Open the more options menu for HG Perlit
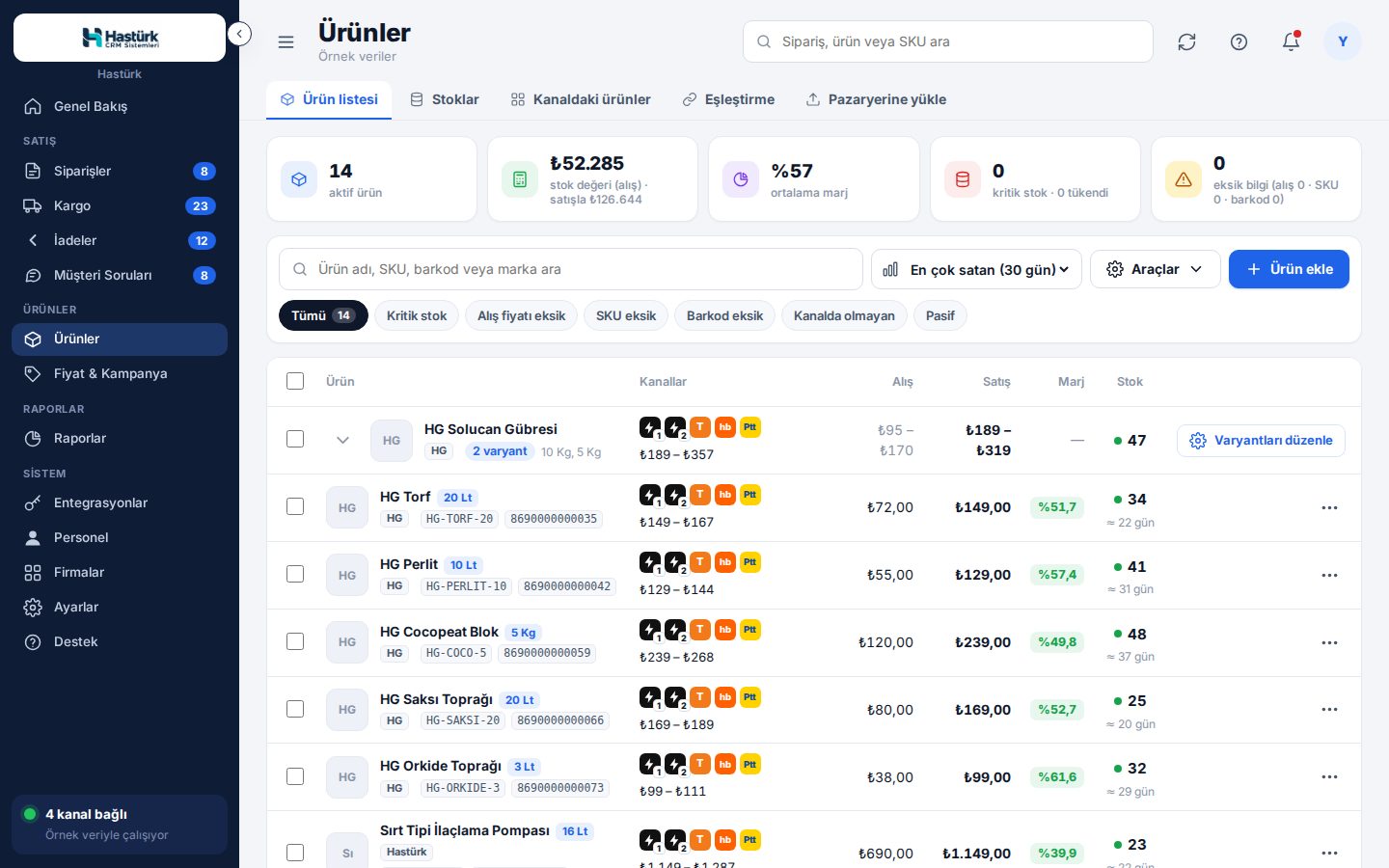This screenshot has height=868, width=1389. [x=1329, y=575]
